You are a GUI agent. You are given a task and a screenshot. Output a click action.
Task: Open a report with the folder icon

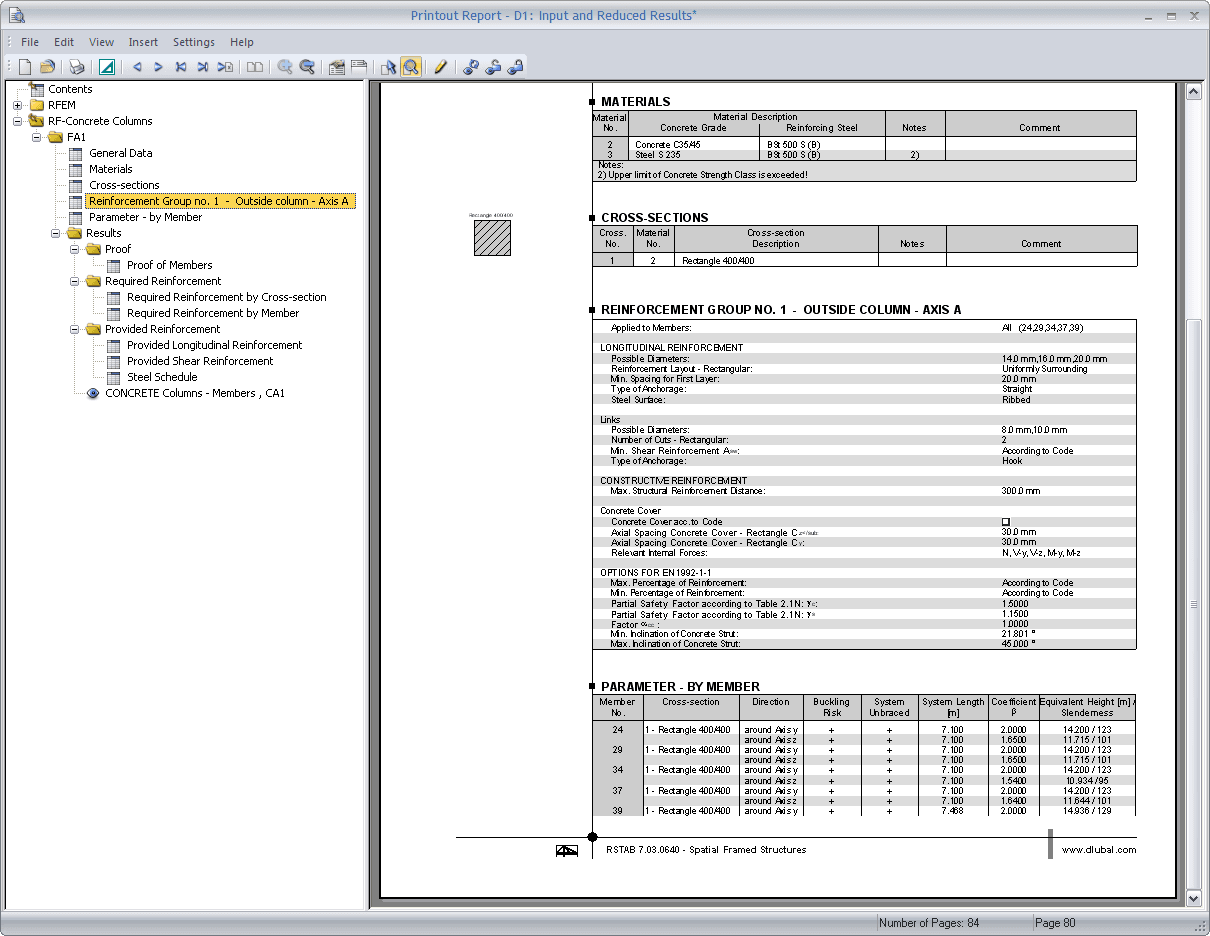point(47,67)
